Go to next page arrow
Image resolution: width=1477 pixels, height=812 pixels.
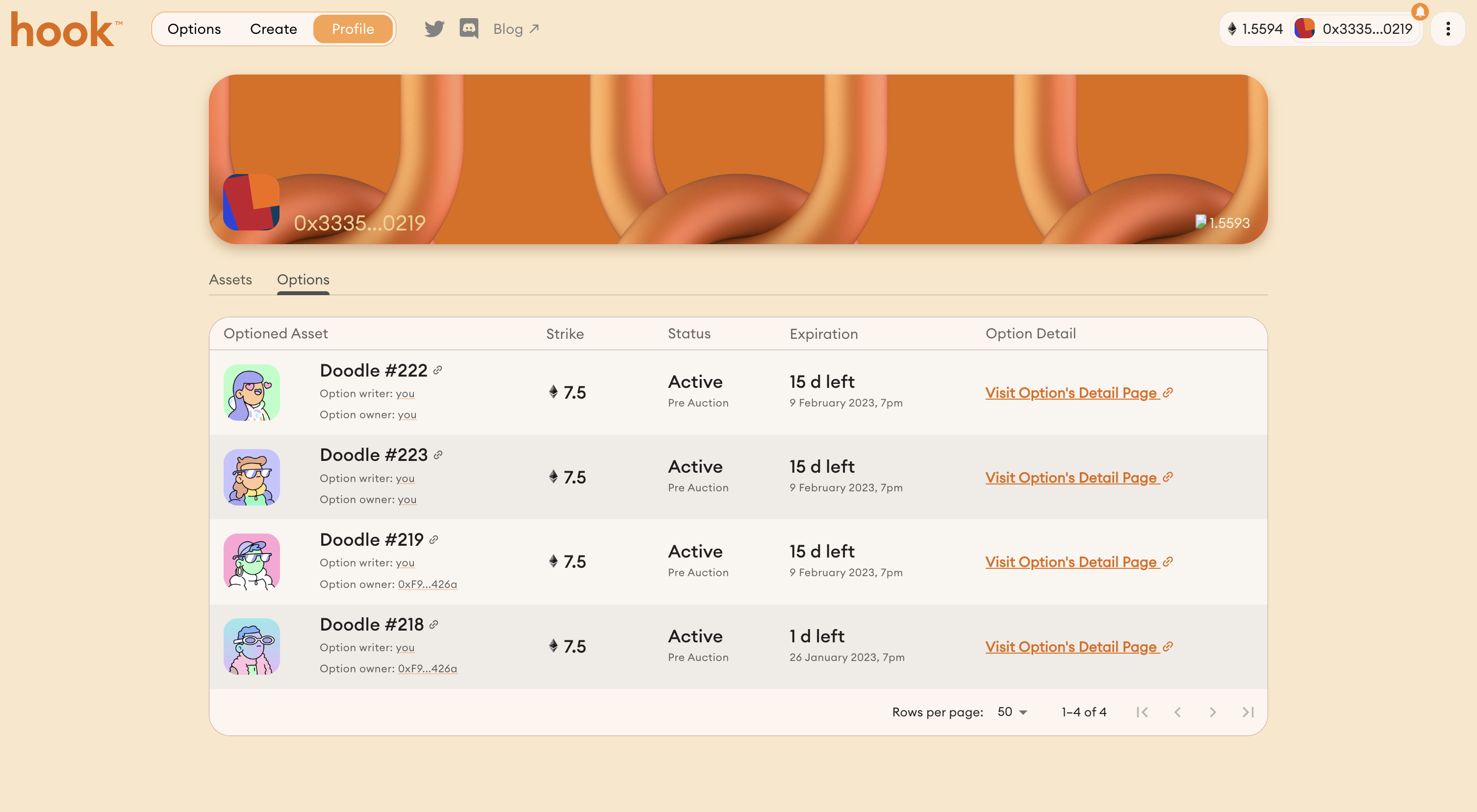coord(1212,712)
